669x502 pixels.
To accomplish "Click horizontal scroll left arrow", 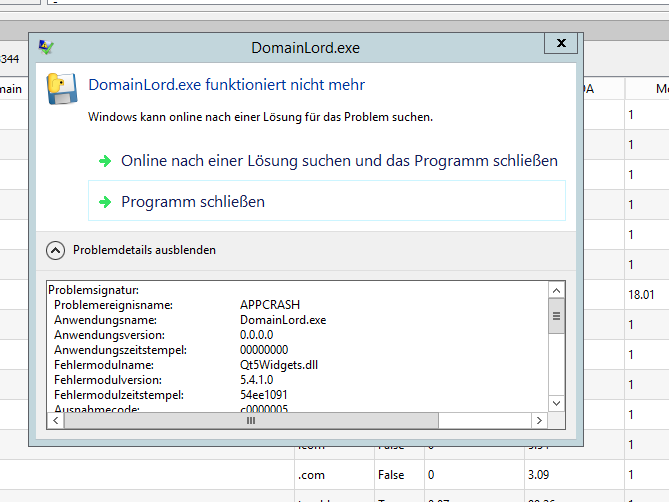I will [56, 421].
